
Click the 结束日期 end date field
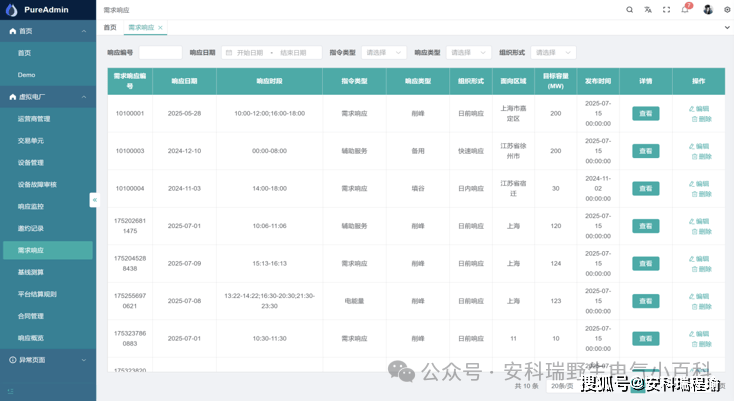(293, 53)
